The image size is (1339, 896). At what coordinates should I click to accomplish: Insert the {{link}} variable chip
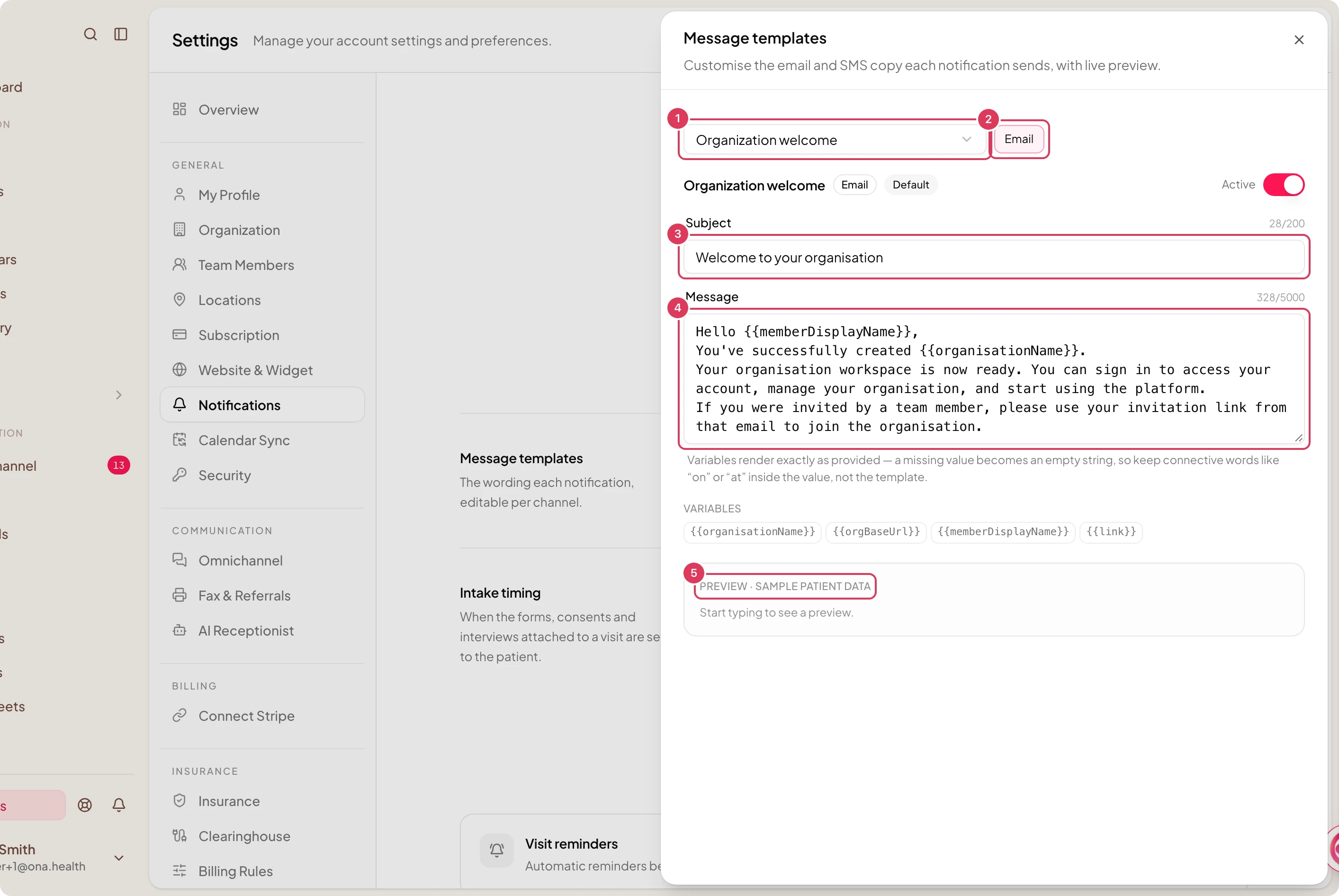[1111, 532]
